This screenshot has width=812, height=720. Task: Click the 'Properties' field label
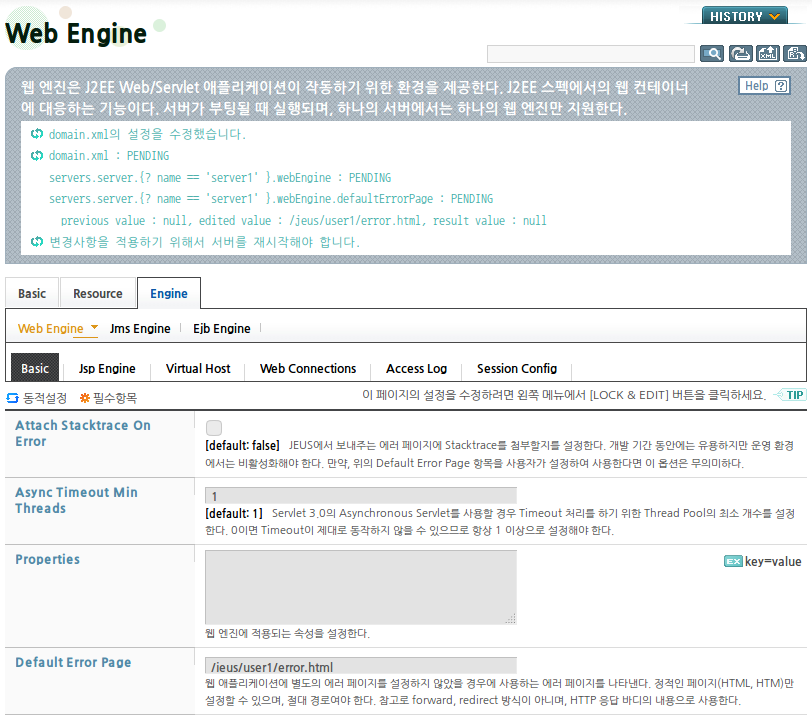tap(48, 559)
